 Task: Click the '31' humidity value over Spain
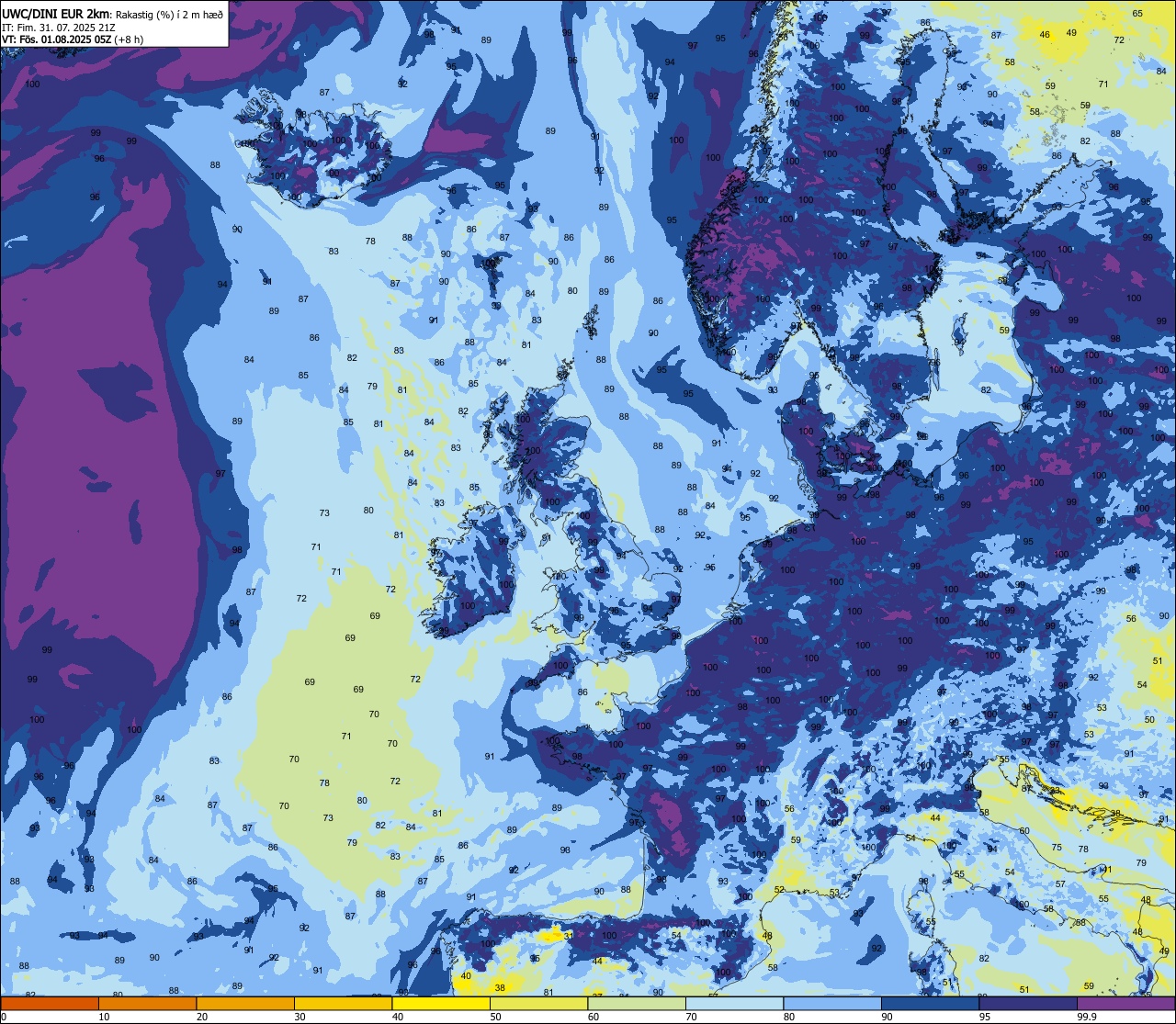point(569,936)
